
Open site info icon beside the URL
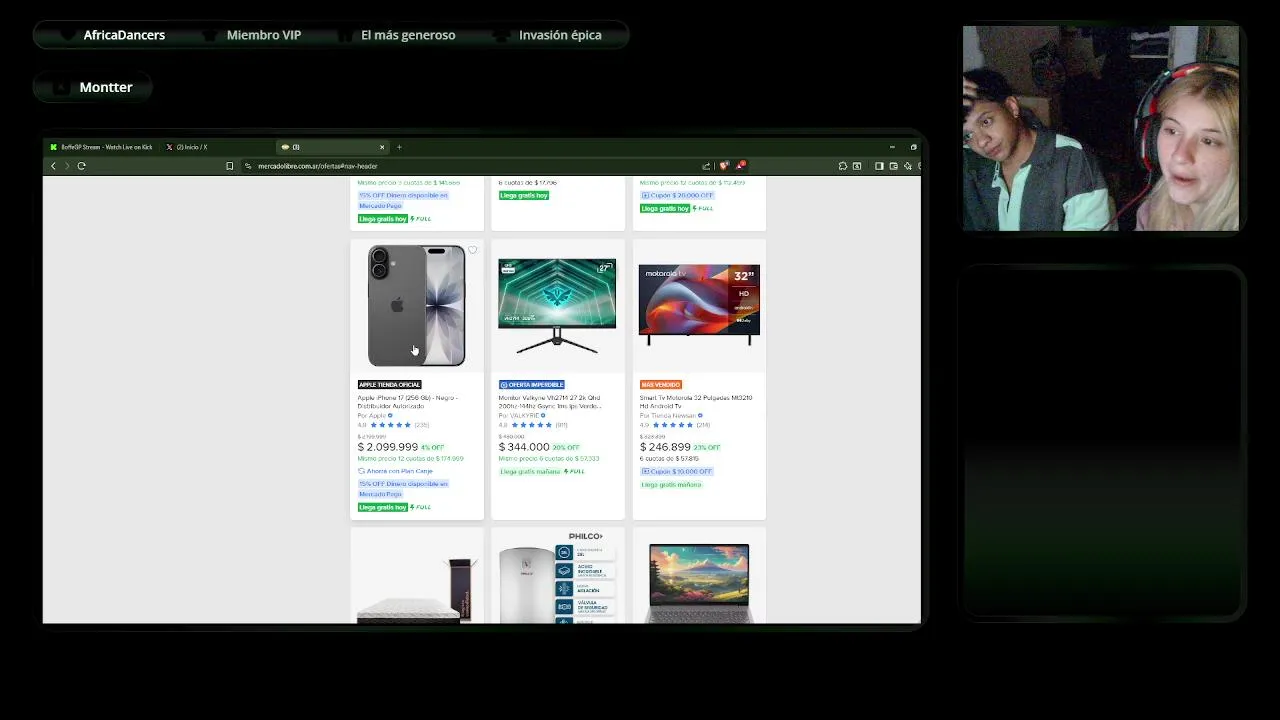tap(248, 166)
